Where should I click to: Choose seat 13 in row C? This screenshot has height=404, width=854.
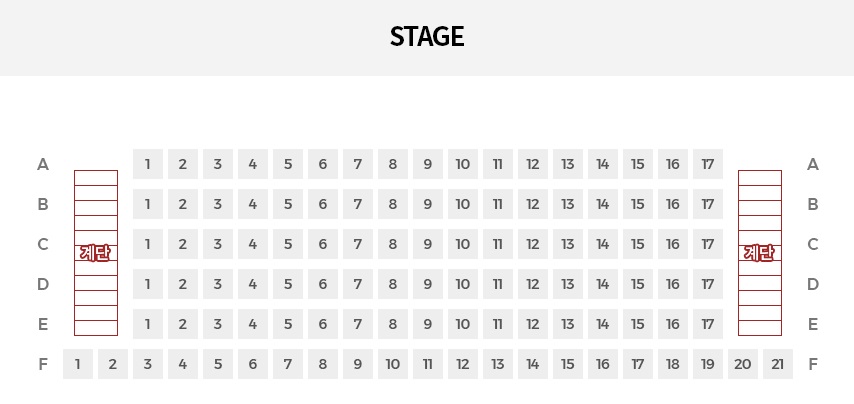(x=568, y=244)
